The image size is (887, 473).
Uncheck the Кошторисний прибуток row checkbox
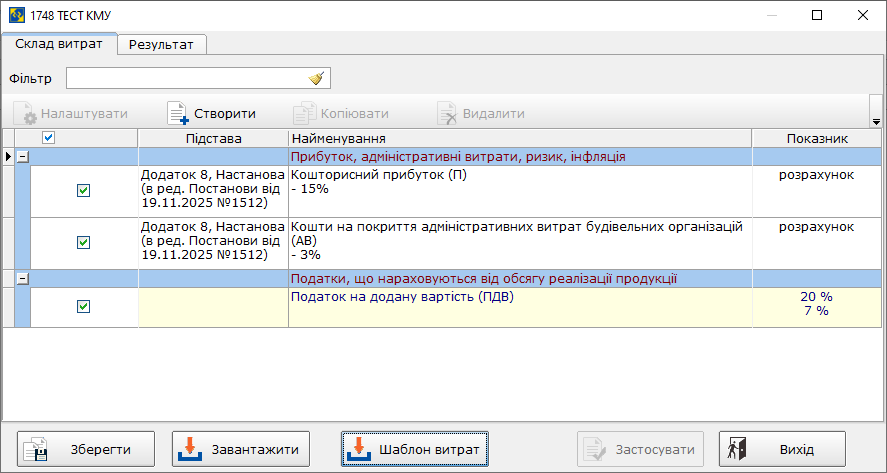point(84,191)
